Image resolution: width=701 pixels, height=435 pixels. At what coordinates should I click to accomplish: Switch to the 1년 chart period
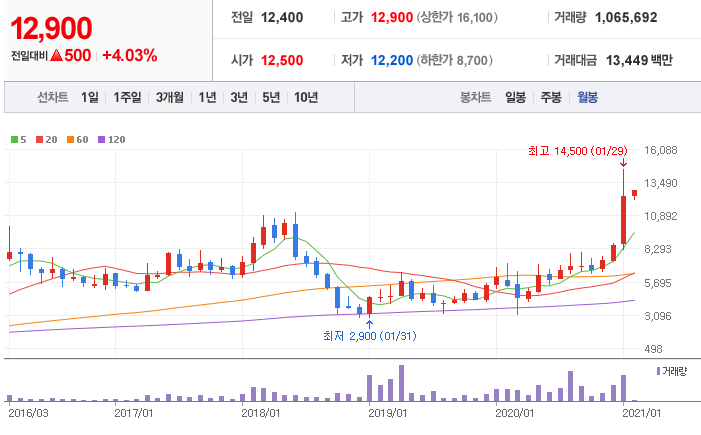point(207,97)
